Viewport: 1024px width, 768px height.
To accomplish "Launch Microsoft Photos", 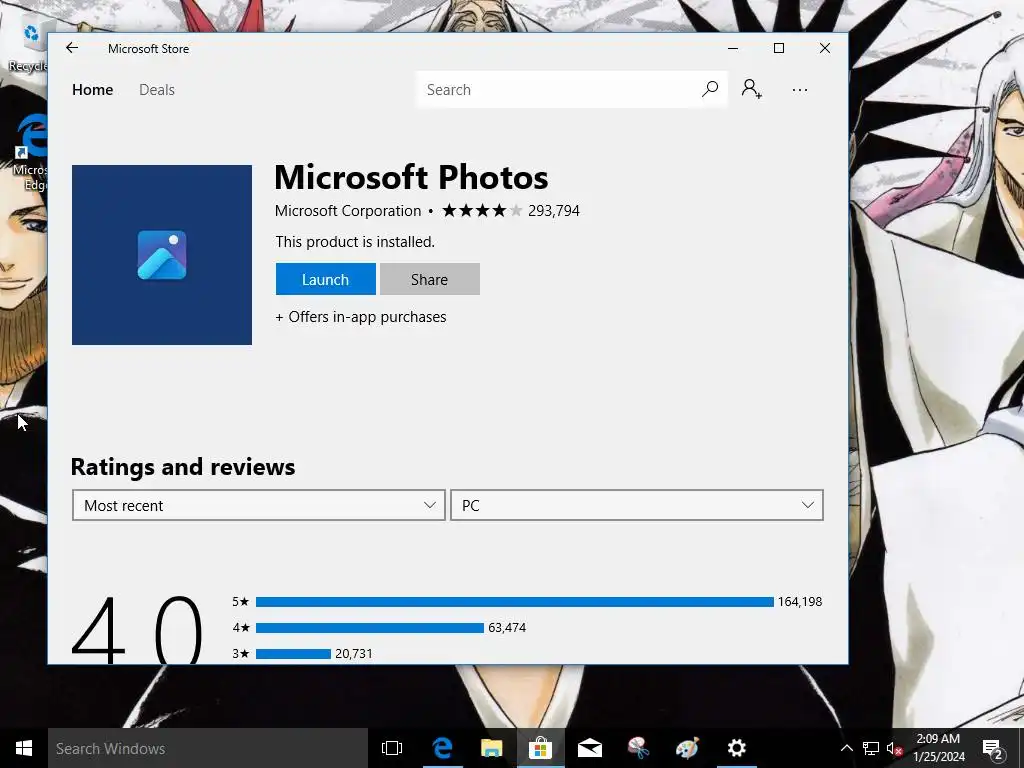I will pos(325,280).
